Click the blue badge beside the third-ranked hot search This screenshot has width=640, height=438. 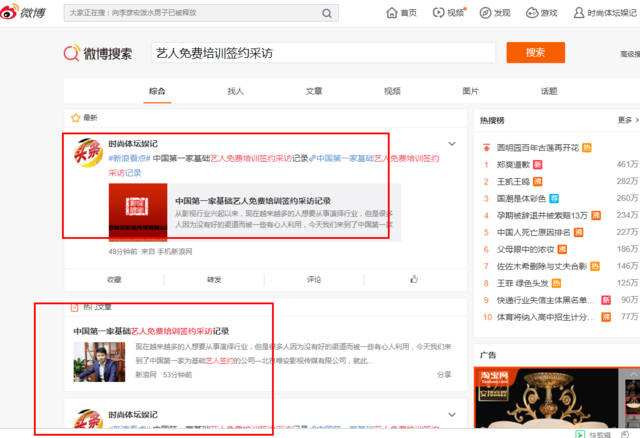(554, 198)
